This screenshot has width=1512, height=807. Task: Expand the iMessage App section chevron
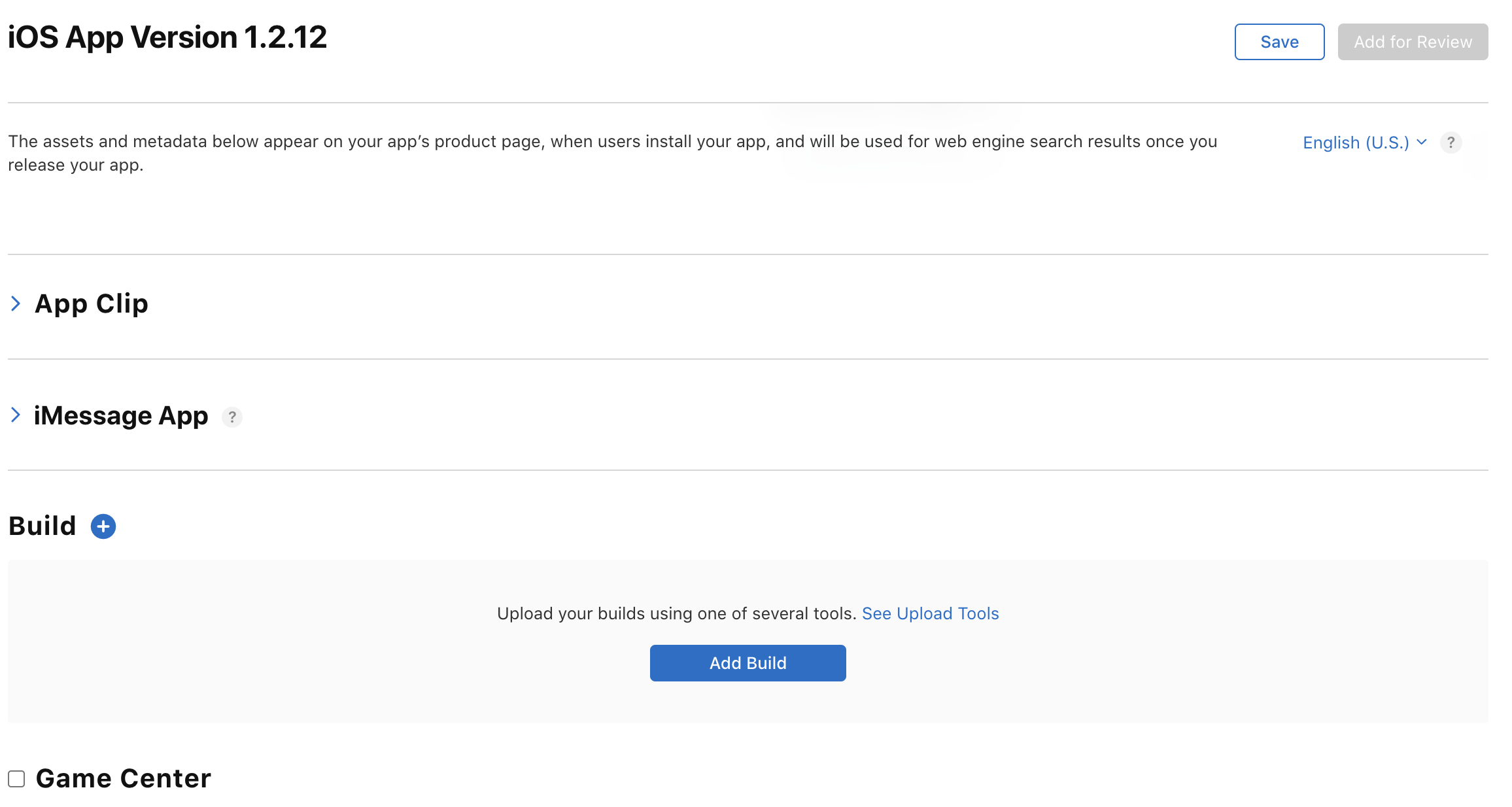[16, 415]
